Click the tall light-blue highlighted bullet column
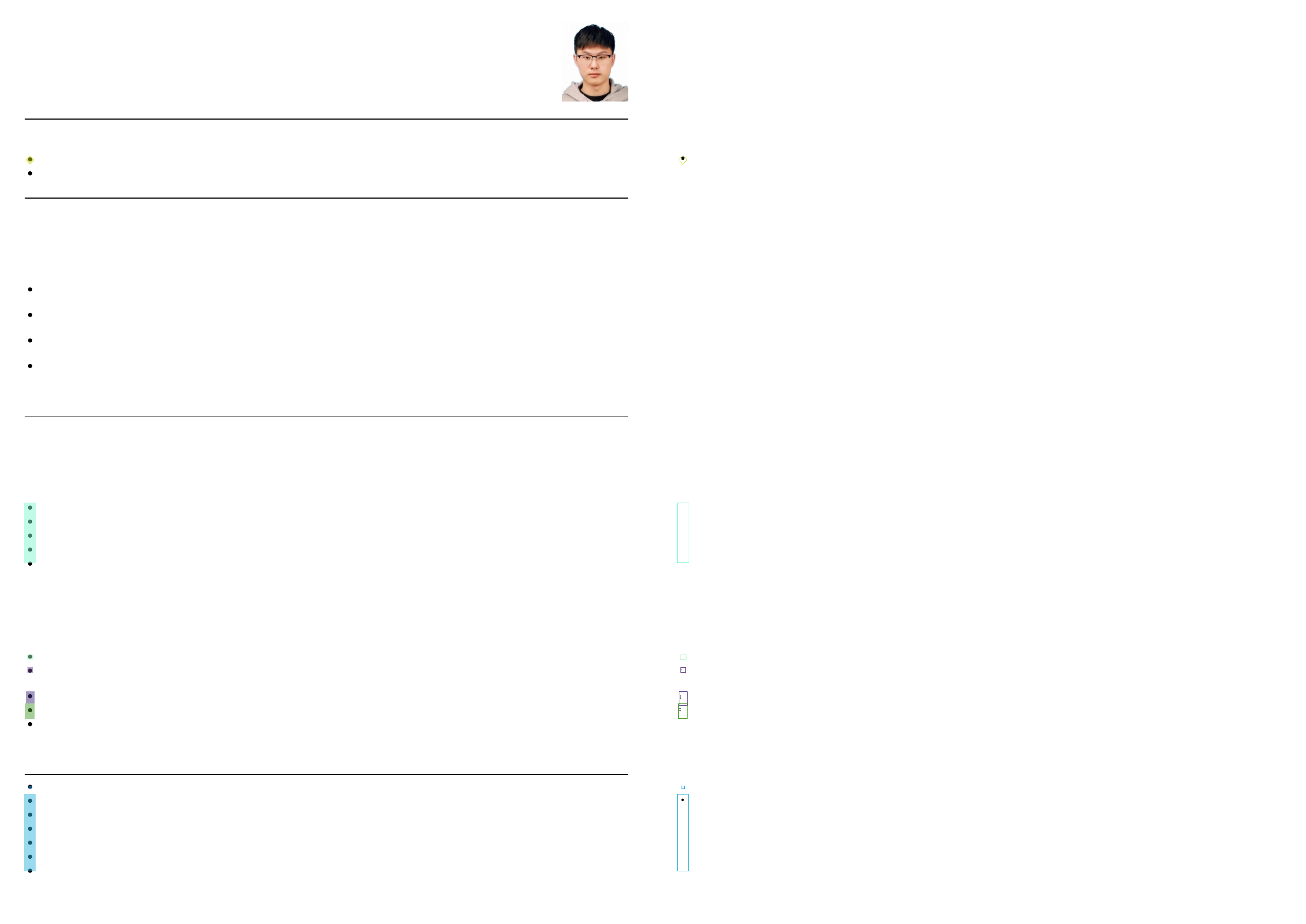This screenshot has height=924, width=1306. pyautogui.click(x=30, y=832)
